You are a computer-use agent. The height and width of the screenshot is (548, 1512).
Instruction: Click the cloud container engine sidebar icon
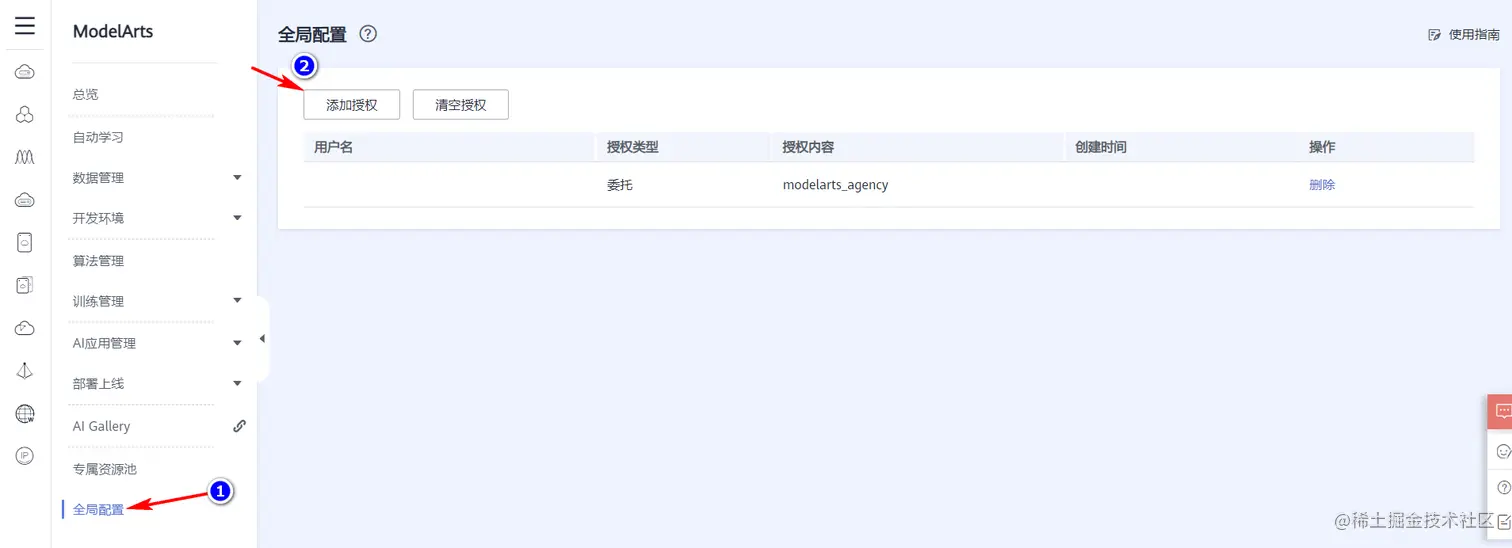tap(25, 200)
